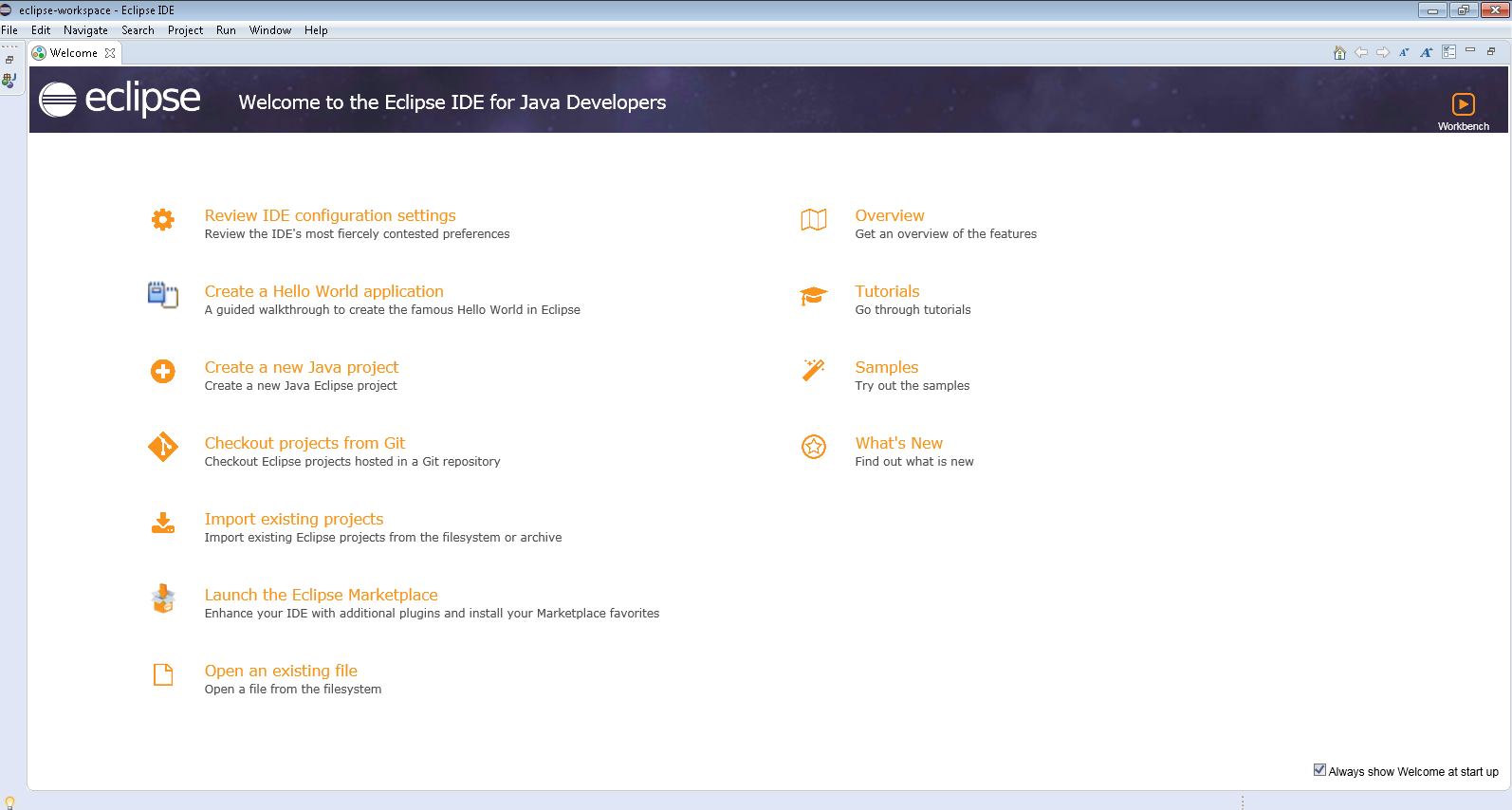Open the Run menu
The height and width of the screenshot is (810, 1512).
(226, 30)
